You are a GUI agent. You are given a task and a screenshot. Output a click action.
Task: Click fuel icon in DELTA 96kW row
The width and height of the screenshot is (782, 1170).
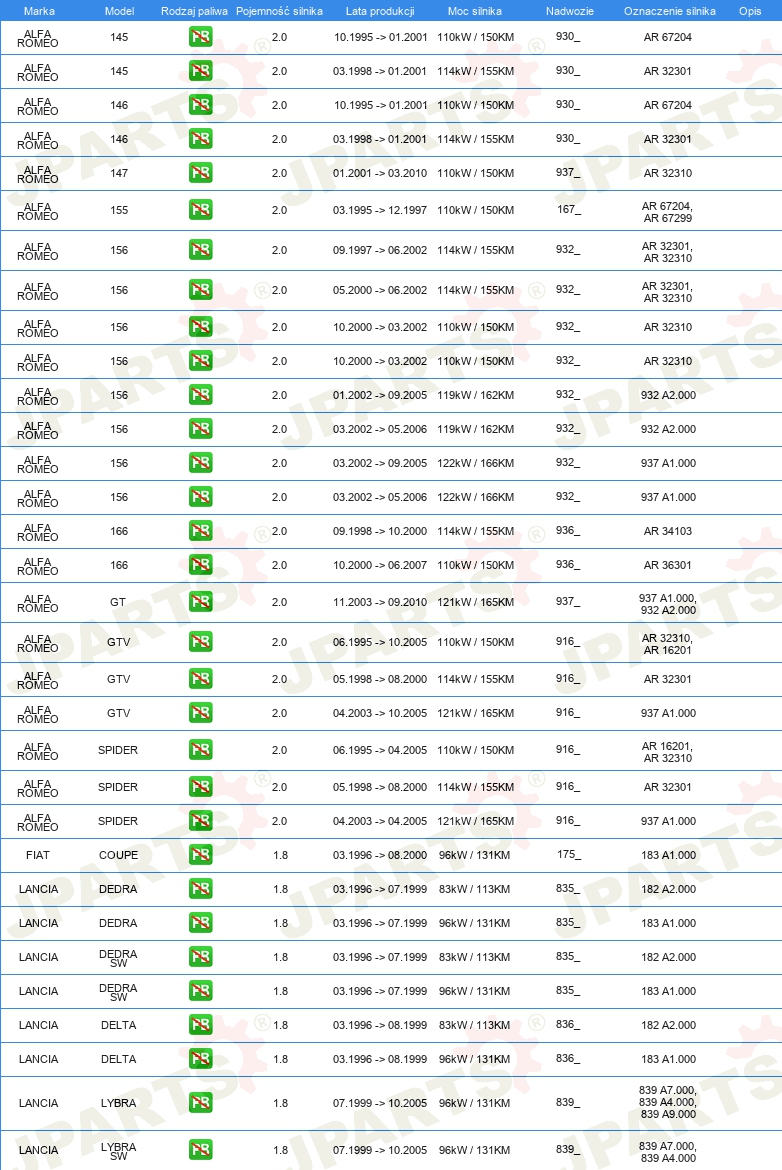click(x=201, y=1059)
